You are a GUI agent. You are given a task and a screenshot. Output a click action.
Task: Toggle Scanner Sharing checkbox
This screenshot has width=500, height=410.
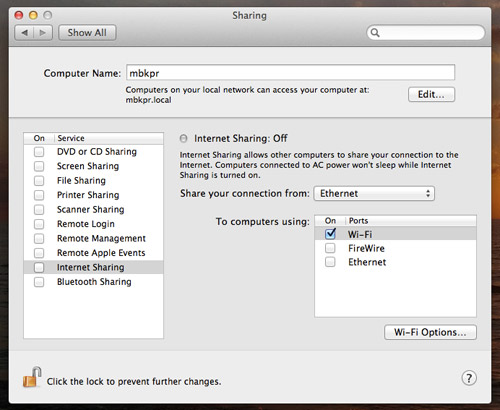point(39,210)
